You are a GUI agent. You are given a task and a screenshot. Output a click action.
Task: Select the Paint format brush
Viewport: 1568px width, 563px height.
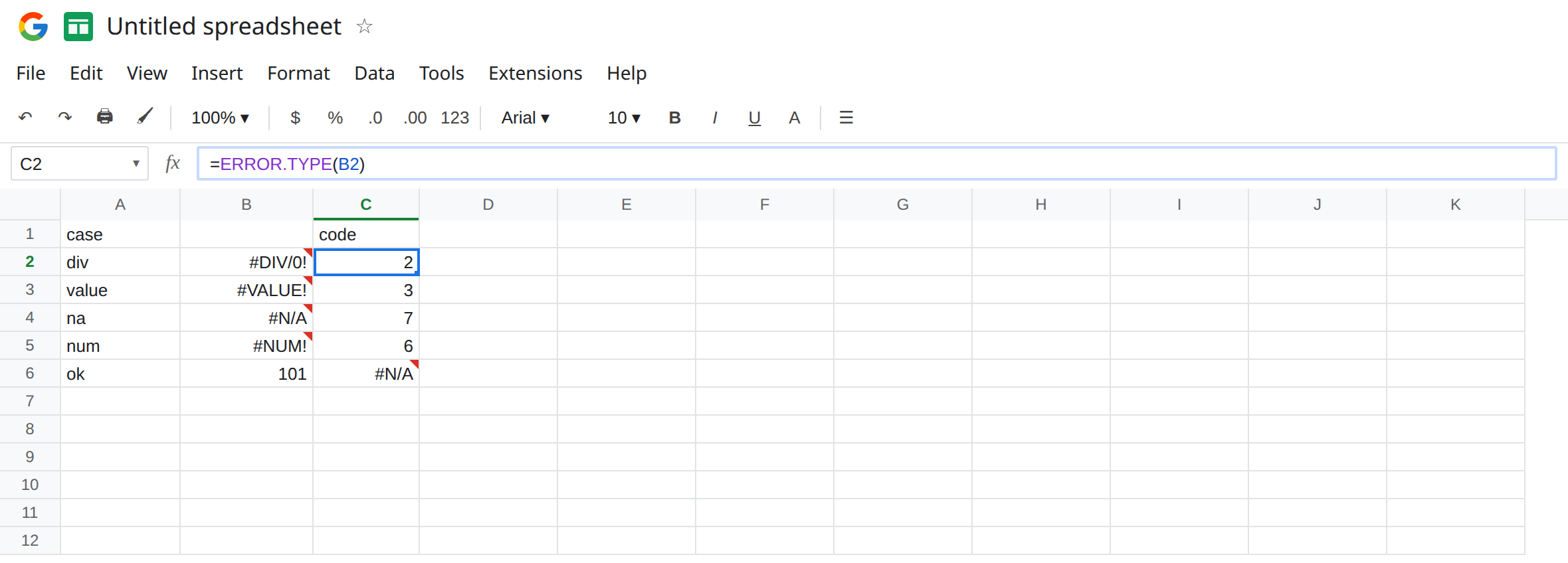[145, 117]
